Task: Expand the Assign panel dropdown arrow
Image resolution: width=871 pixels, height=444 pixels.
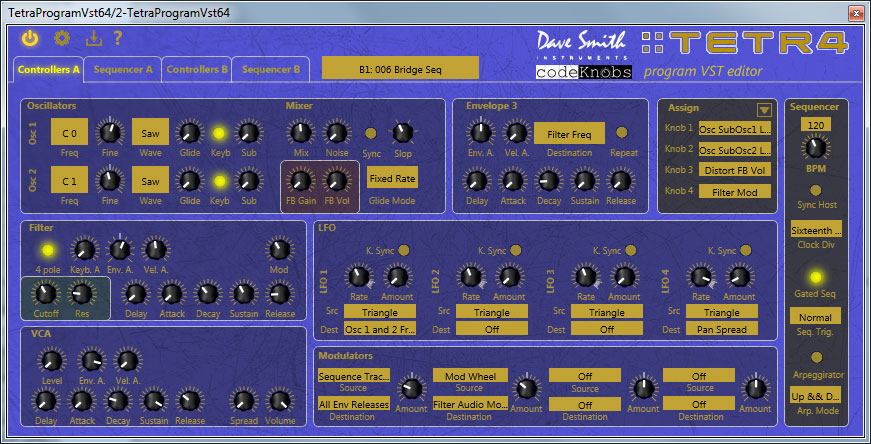Action: (x=764, y=110)
